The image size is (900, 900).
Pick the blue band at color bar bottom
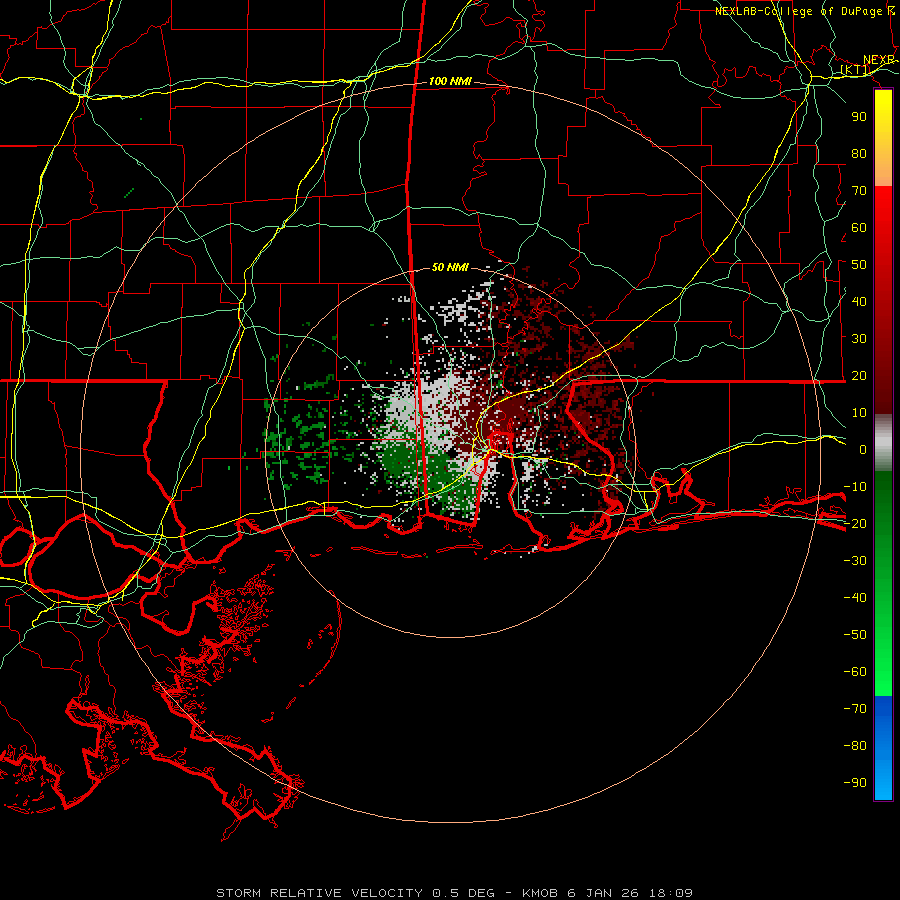pyautogui.click(x=883, y=748)
